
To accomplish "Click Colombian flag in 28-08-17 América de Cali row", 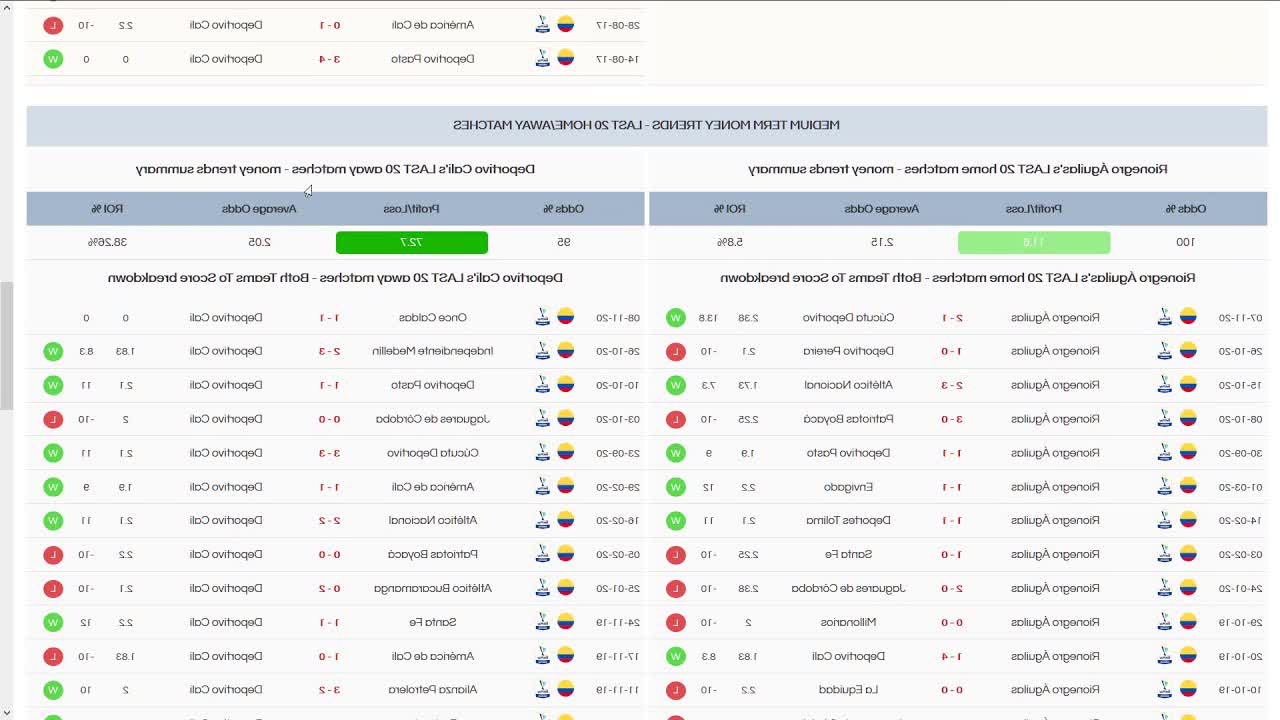I will point(565,25).
